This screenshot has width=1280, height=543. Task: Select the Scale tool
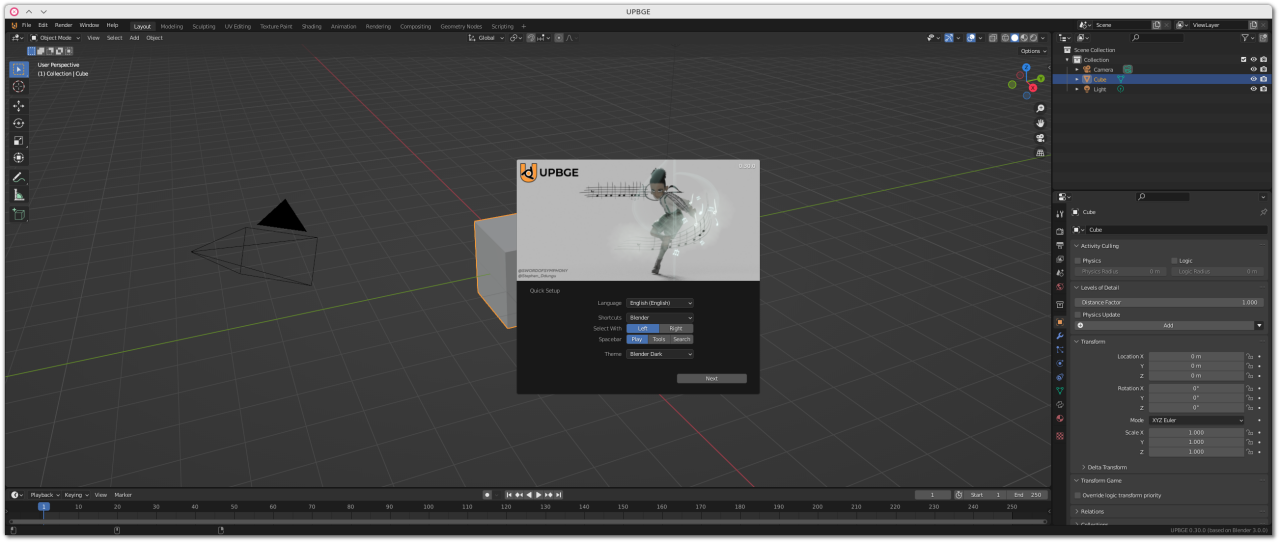[x=18, y=140]
